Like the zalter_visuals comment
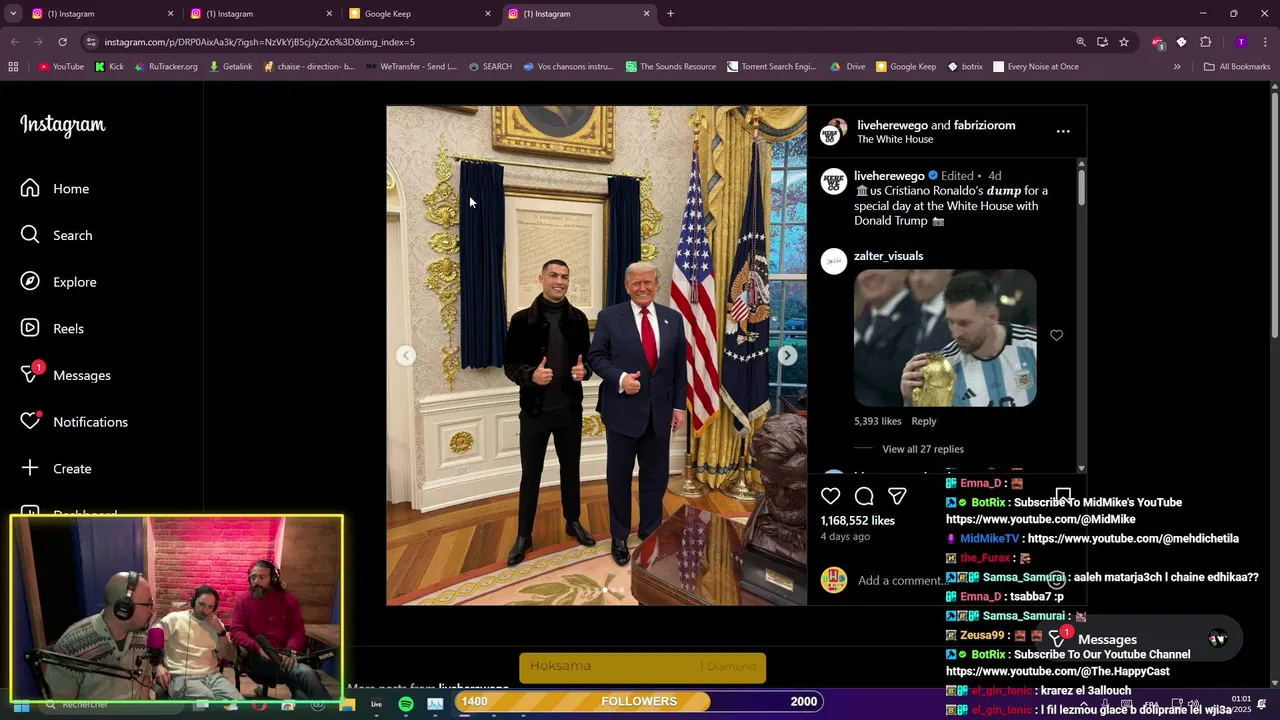This screenshot has width=1280, height=720. [x=1056, y=335]
